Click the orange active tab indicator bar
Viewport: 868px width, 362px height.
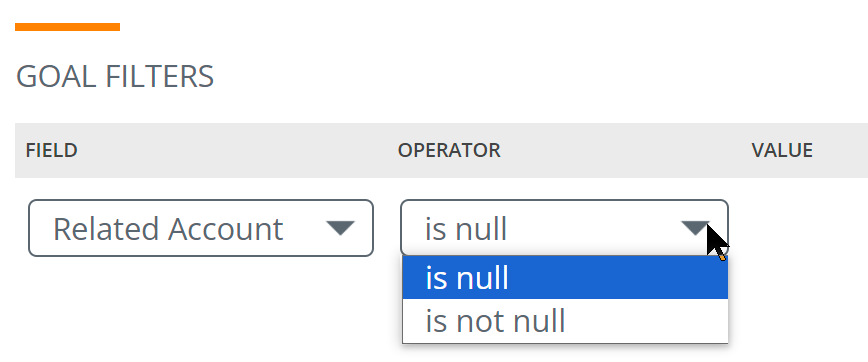click(68, 27)
